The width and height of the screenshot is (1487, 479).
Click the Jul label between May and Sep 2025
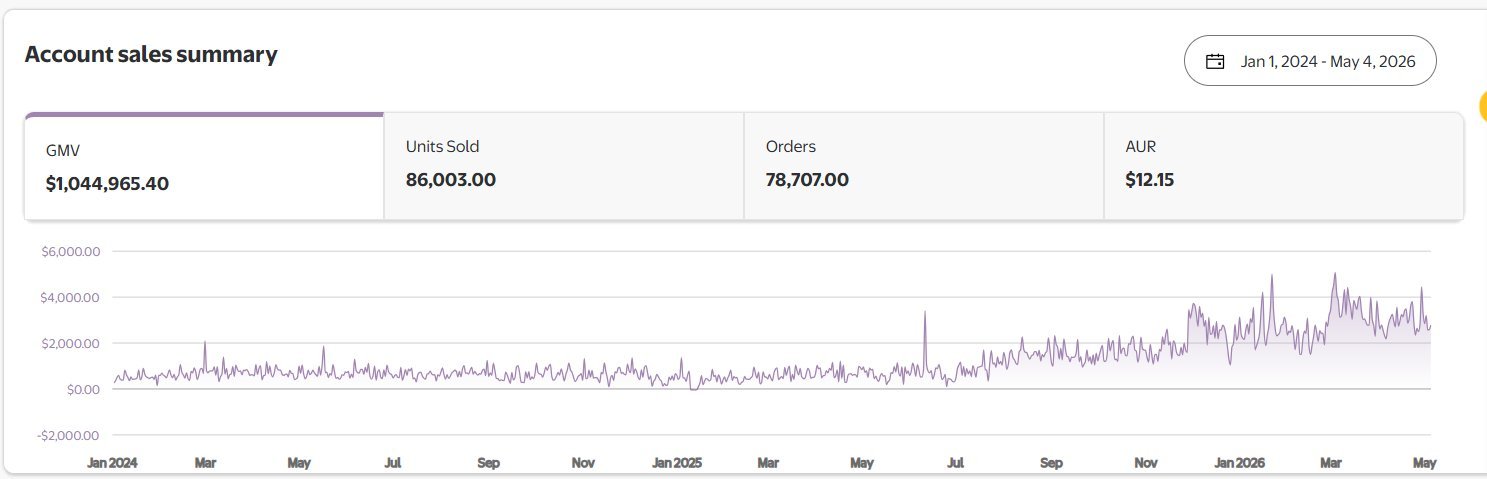click(x=956, y=463)
